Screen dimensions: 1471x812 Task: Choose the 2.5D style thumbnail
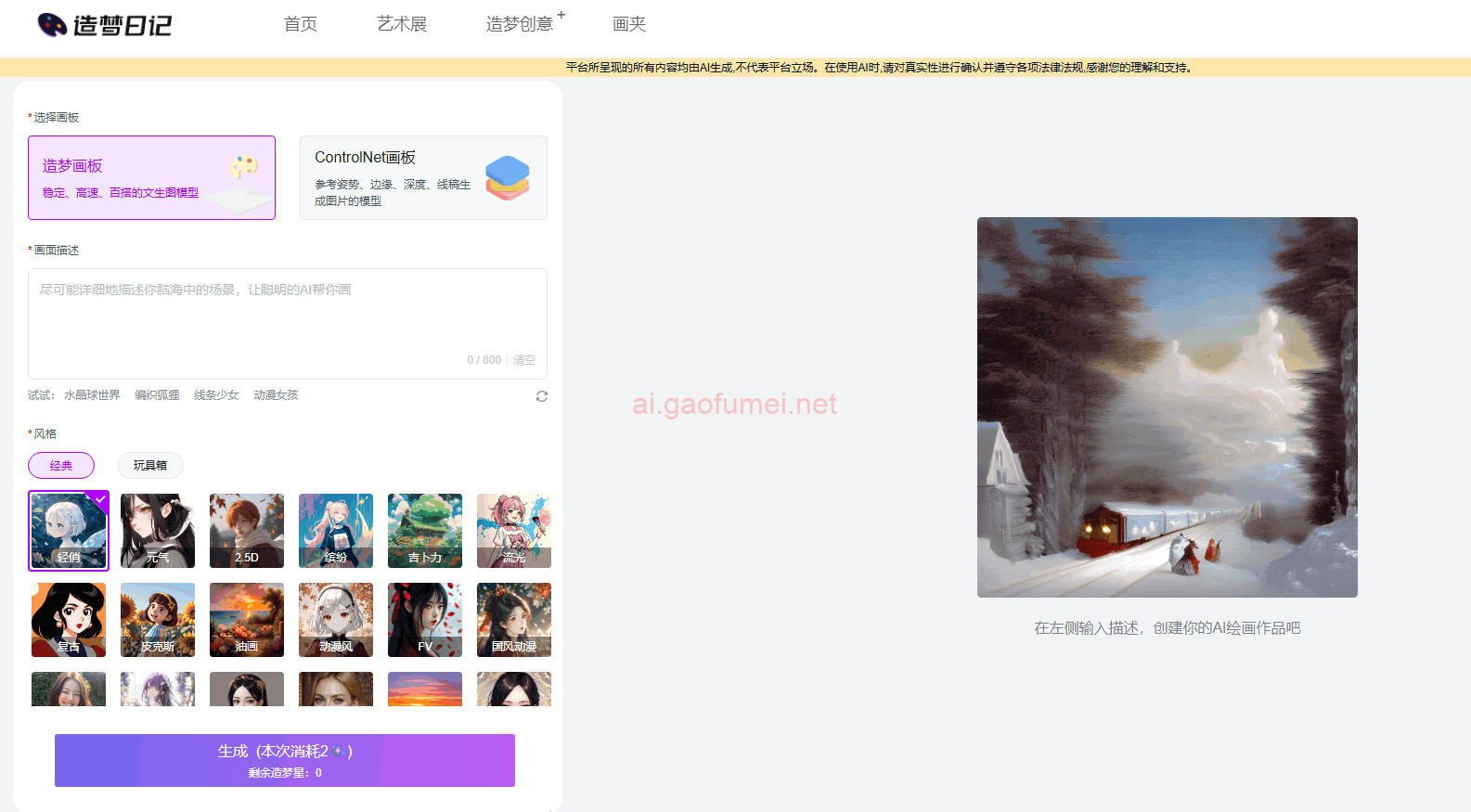coord(247,531)
